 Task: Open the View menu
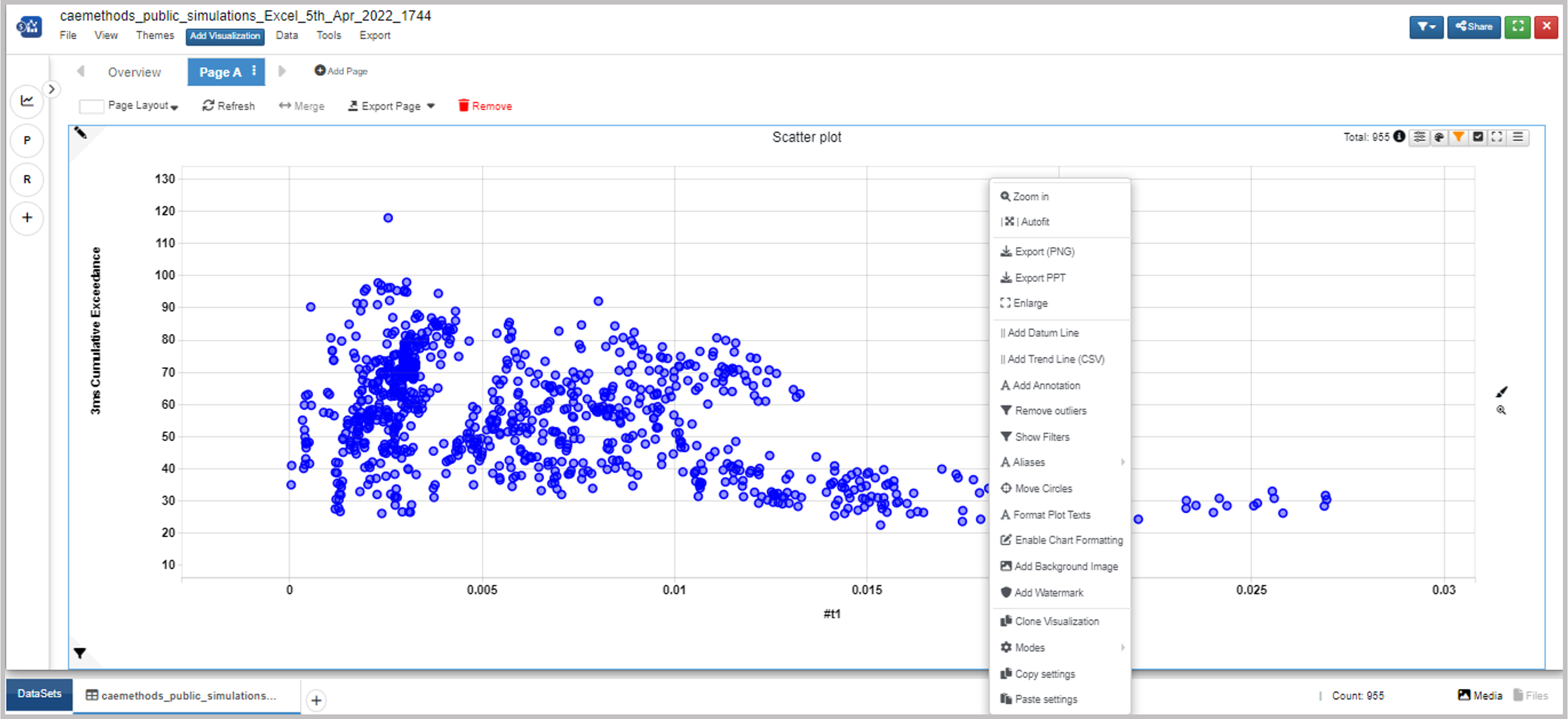pos(106,35)
